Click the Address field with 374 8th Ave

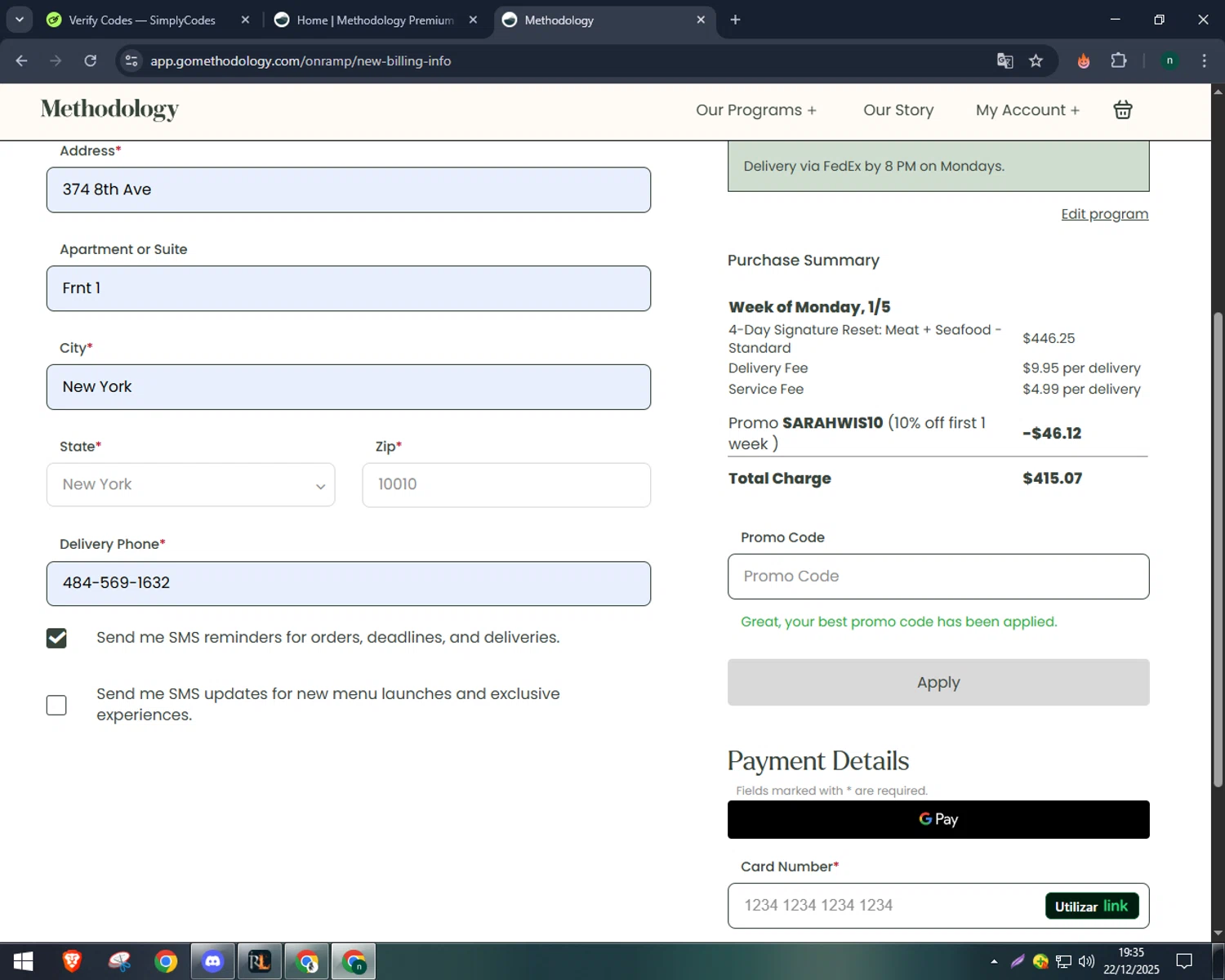point(349,190)
